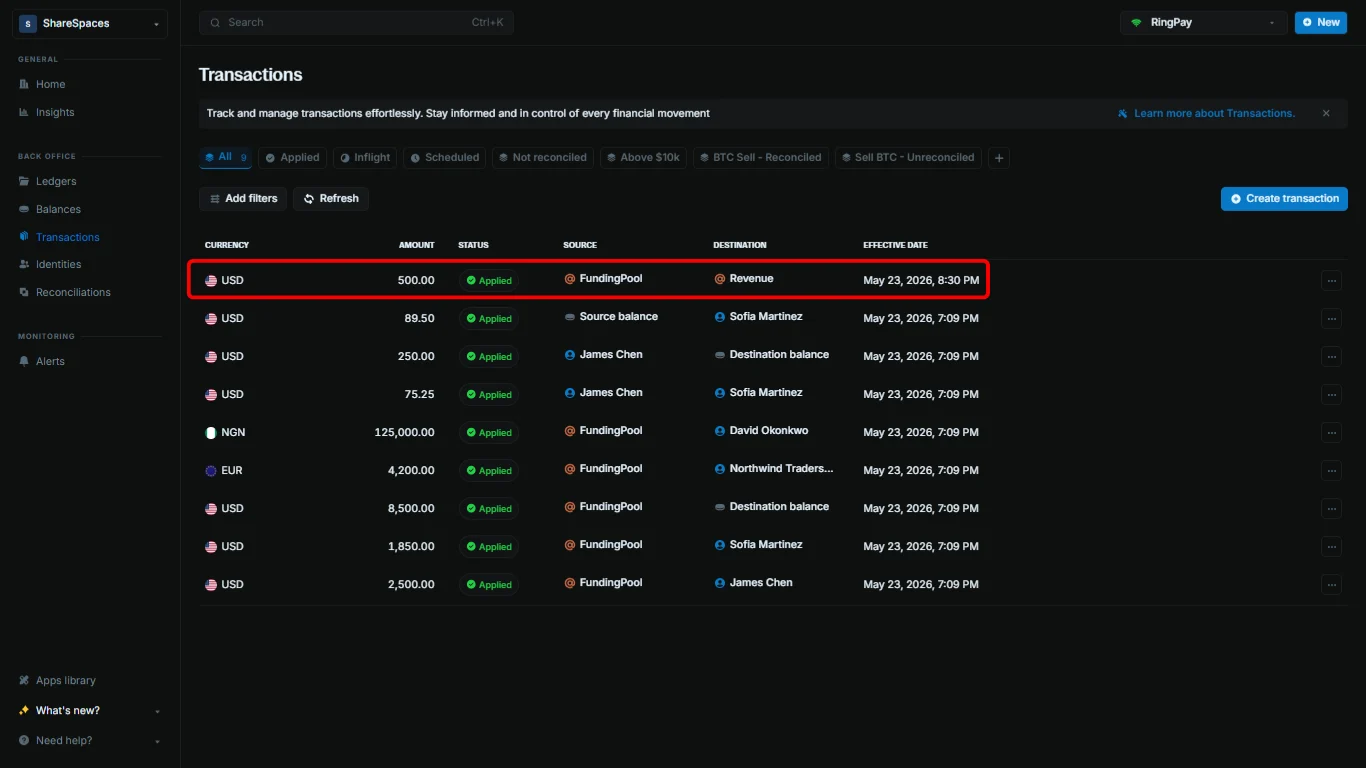Open more options for the 8,500.00 transaction

1331,509
